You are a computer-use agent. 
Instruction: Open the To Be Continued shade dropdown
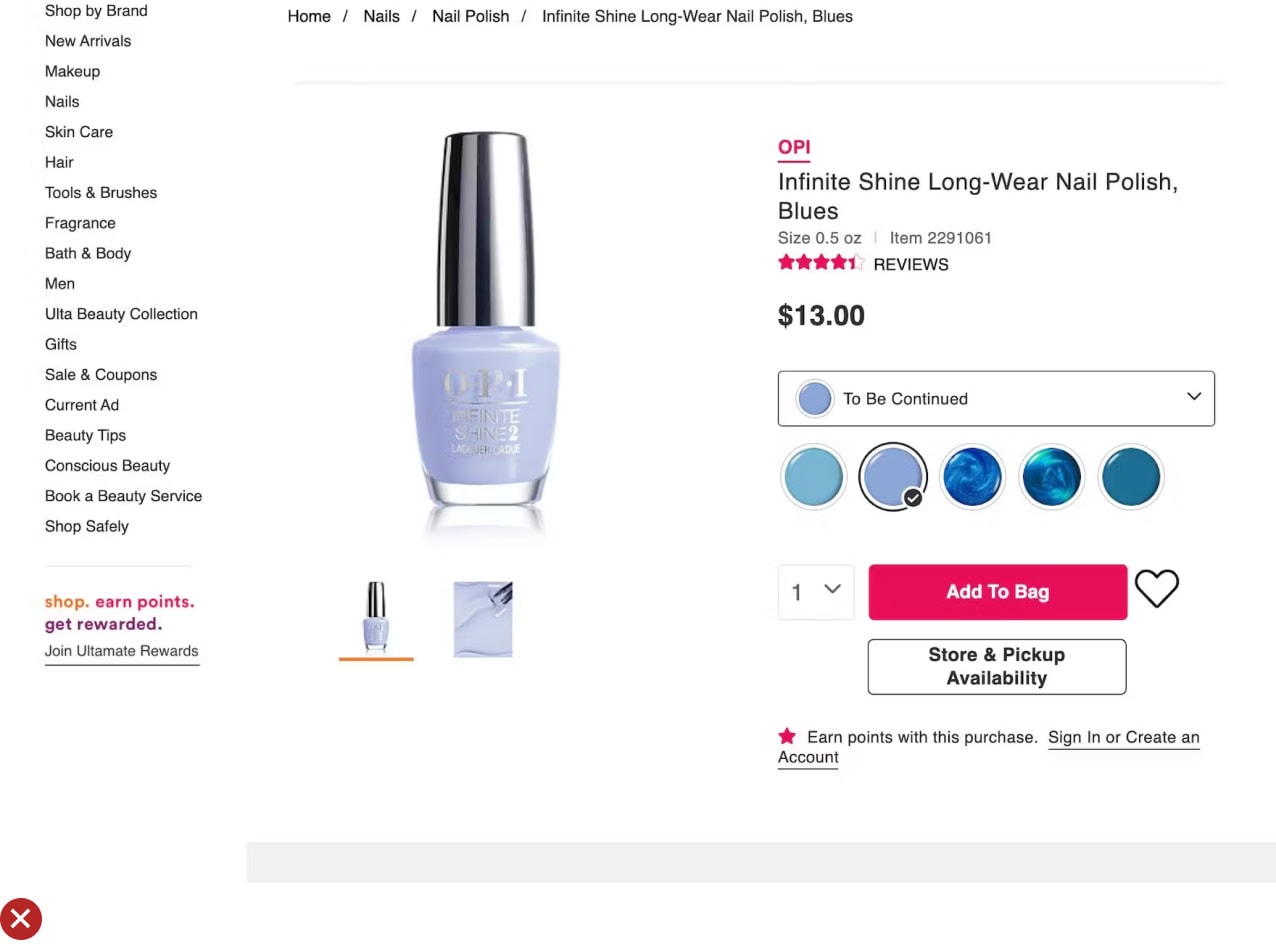point(996,398)
